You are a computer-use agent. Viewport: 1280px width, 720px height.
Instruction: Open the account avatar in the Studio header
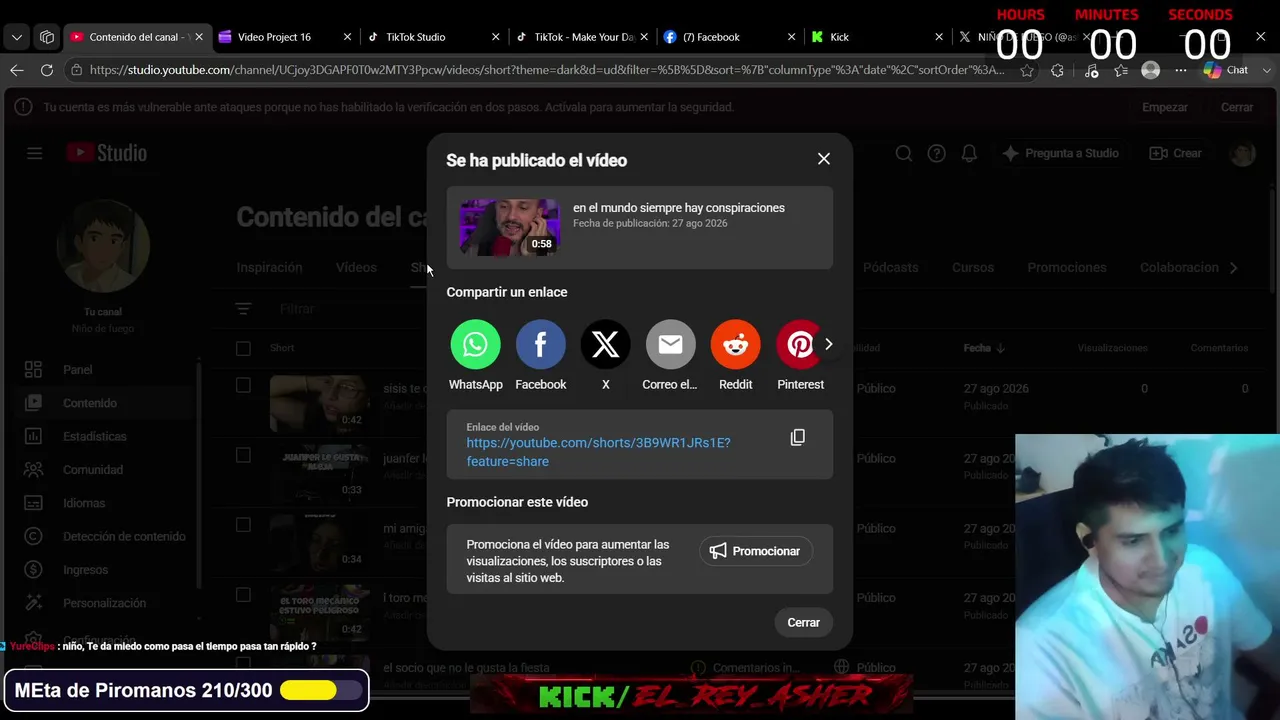tap(1243, 153)
